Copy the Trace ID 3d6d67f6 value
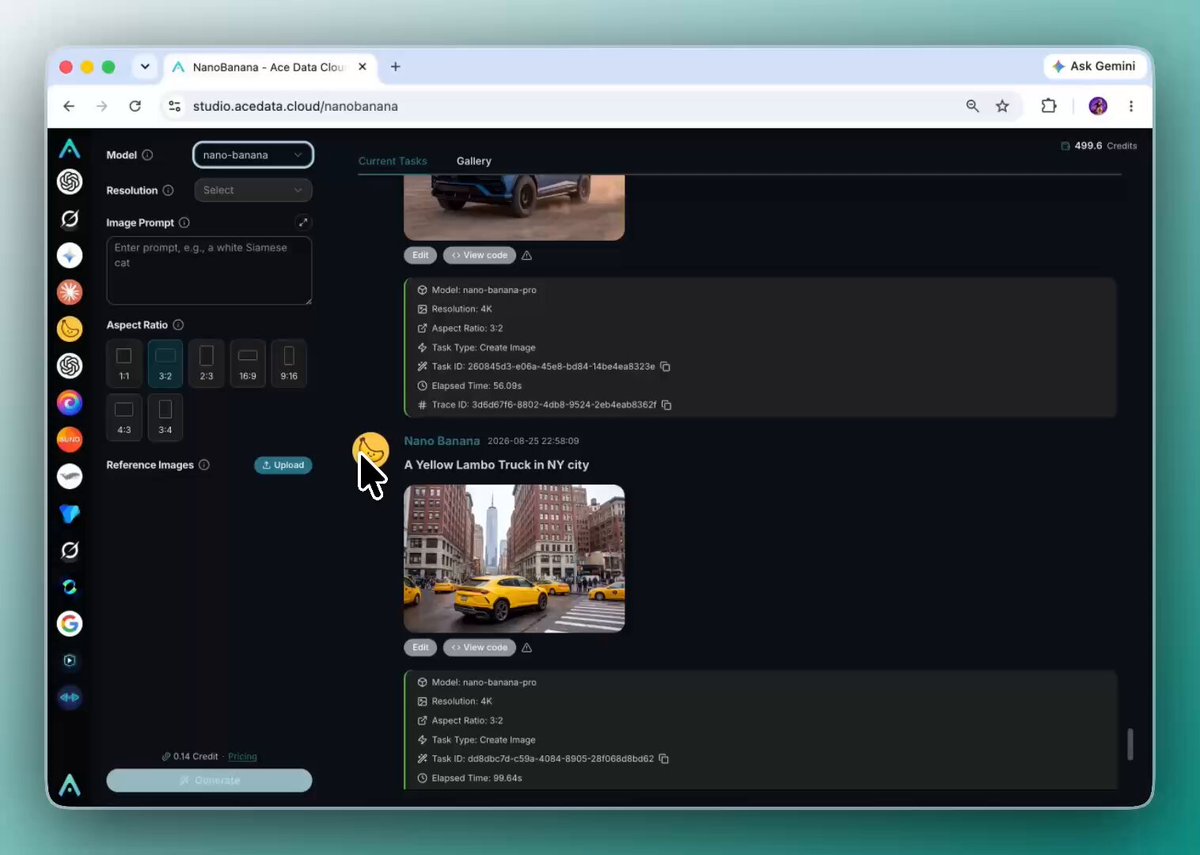Image resolution: width=1200 pixels, height=855 pixels. tap(666, 405)
